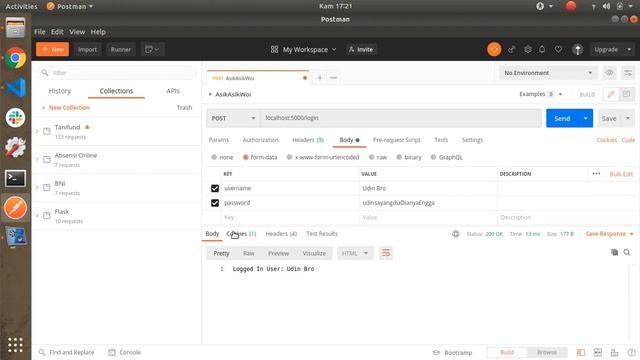This screenshot has width=640, height=360.
Task: Open Find and Replace
Action: point(67,352)
